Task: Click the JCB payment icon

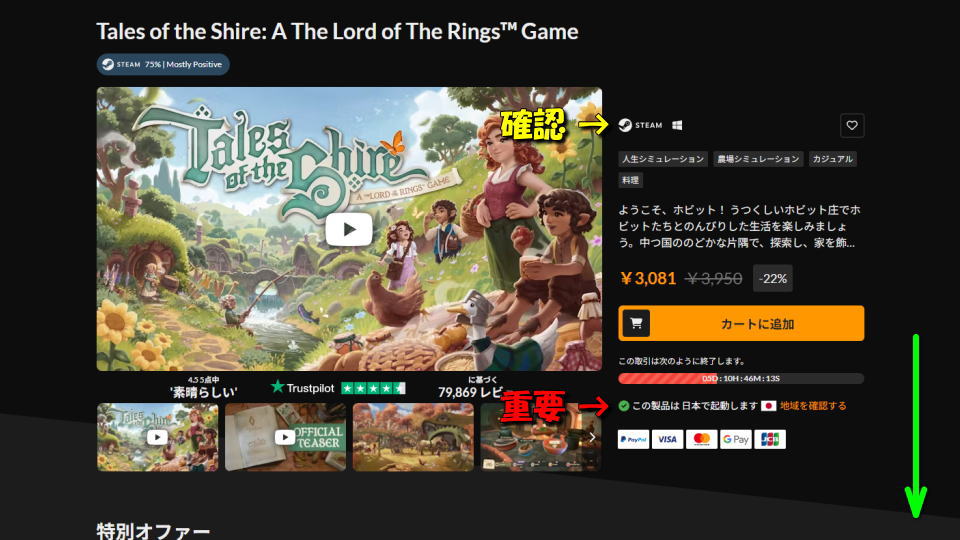Action: tap(770, 439)
